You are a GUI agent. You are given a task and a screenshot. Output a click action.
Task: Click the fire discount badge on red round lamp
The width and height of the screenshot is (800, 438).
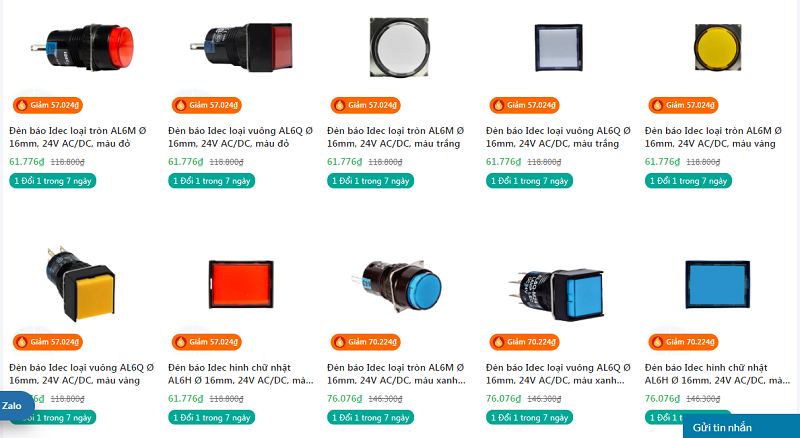coord(47,105)
